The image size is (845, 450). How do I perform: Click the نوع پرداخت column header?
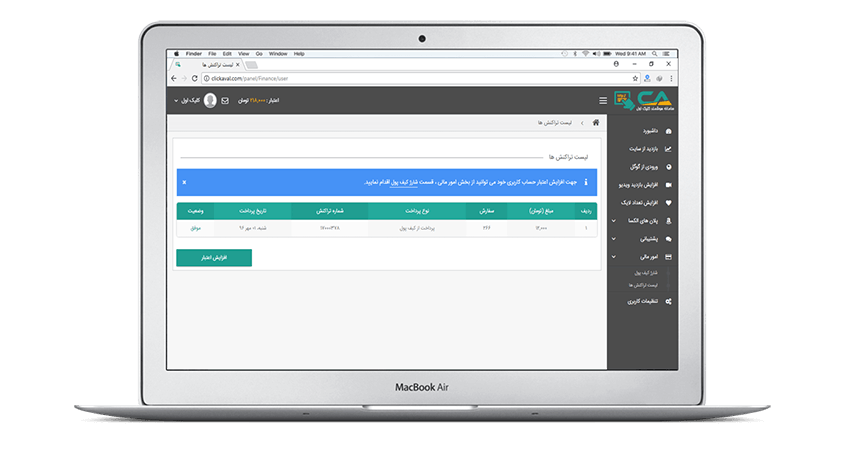click(417, 211)
